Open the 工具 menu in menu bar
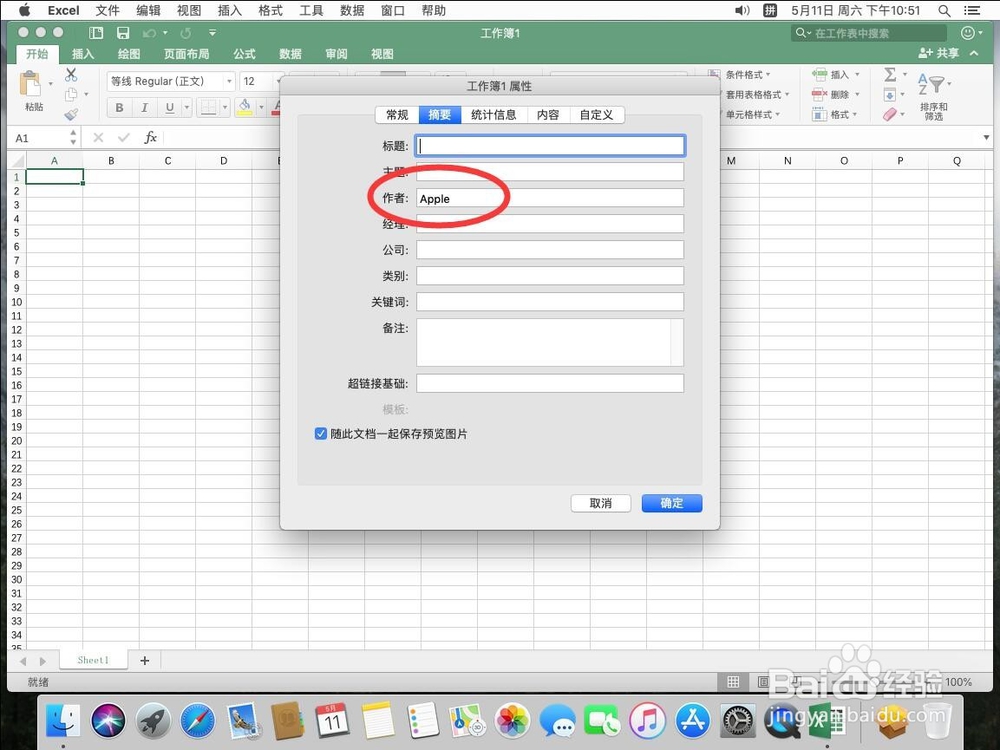This screenshot has width=1000, height=750. tap(311, 10)
